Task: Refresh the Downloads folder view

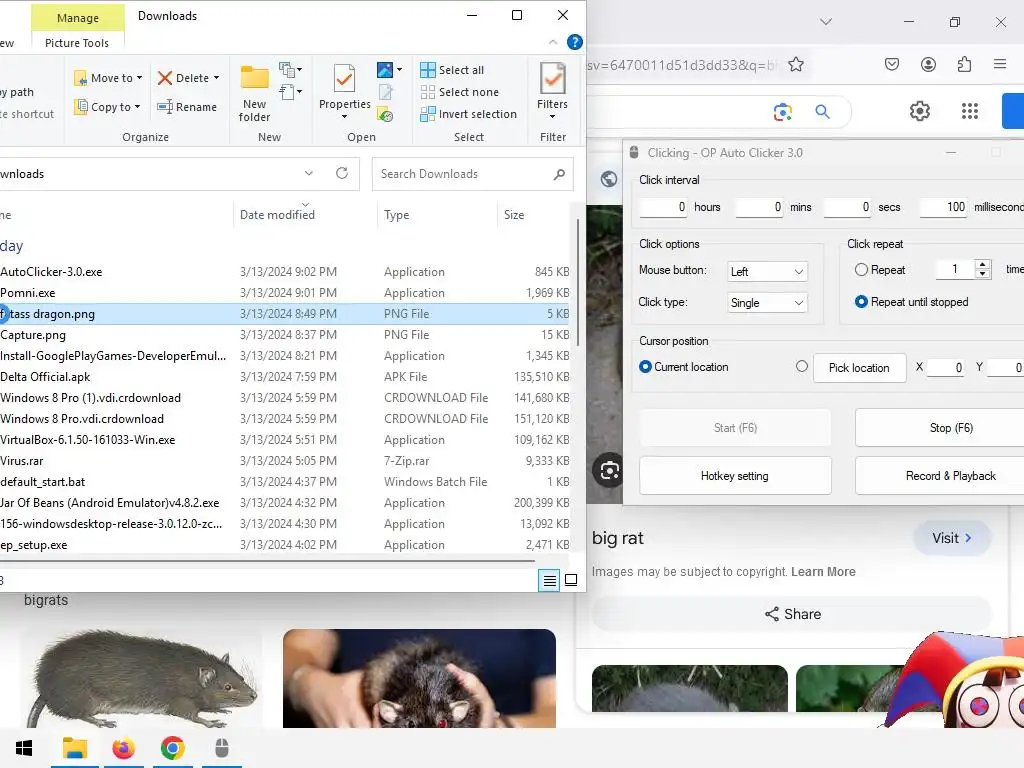Action: pyautogui.click(x=342, y=173)
